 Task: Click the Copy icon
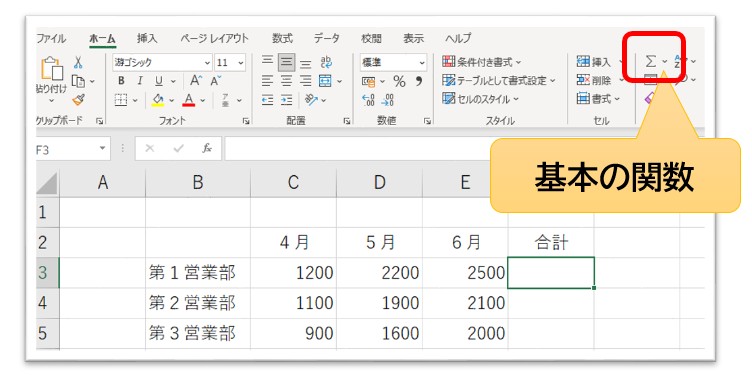pyautogui.click(x=78, y=81)
